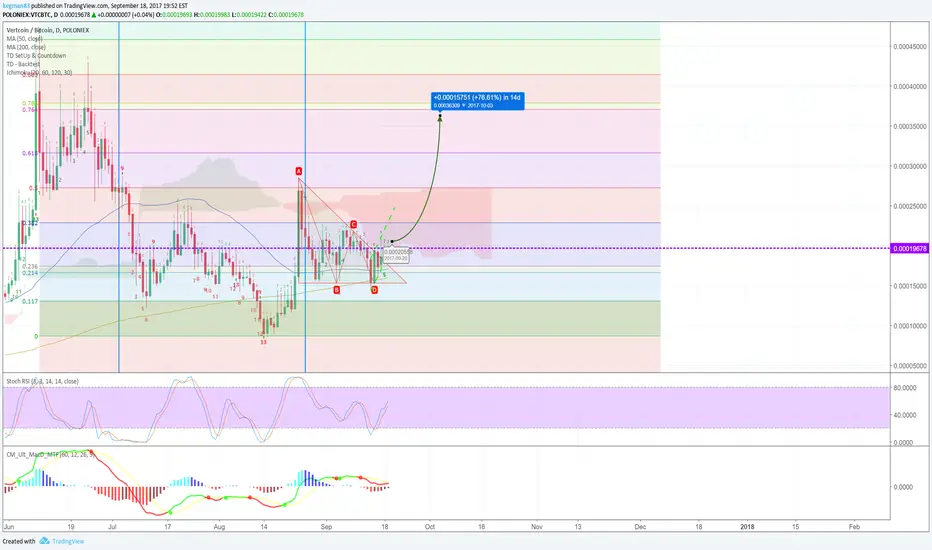The height and width of the screenshot is (550, 932).
Task: Click the 0.00045000 price axis value
Action: pyautogui.click(x=910, y=46)
